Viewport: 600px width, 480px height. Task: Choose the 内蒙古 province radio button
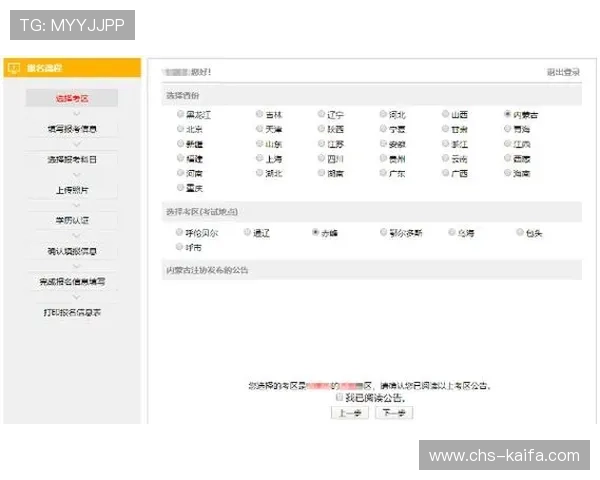[x=507, y=114]
